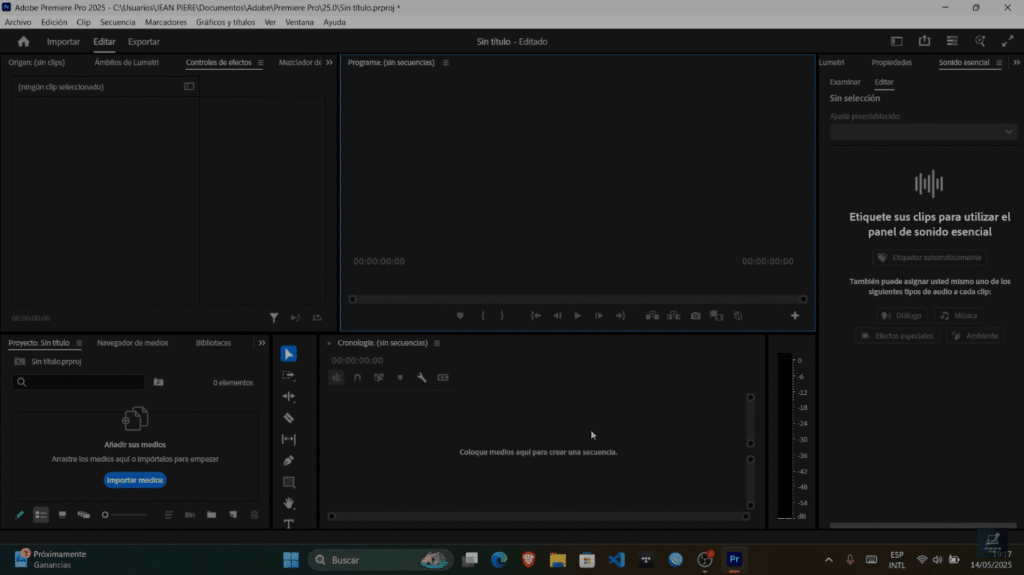Open Button Editor plus icon
Screen dimensions: 1024x575
click(795, 316)
